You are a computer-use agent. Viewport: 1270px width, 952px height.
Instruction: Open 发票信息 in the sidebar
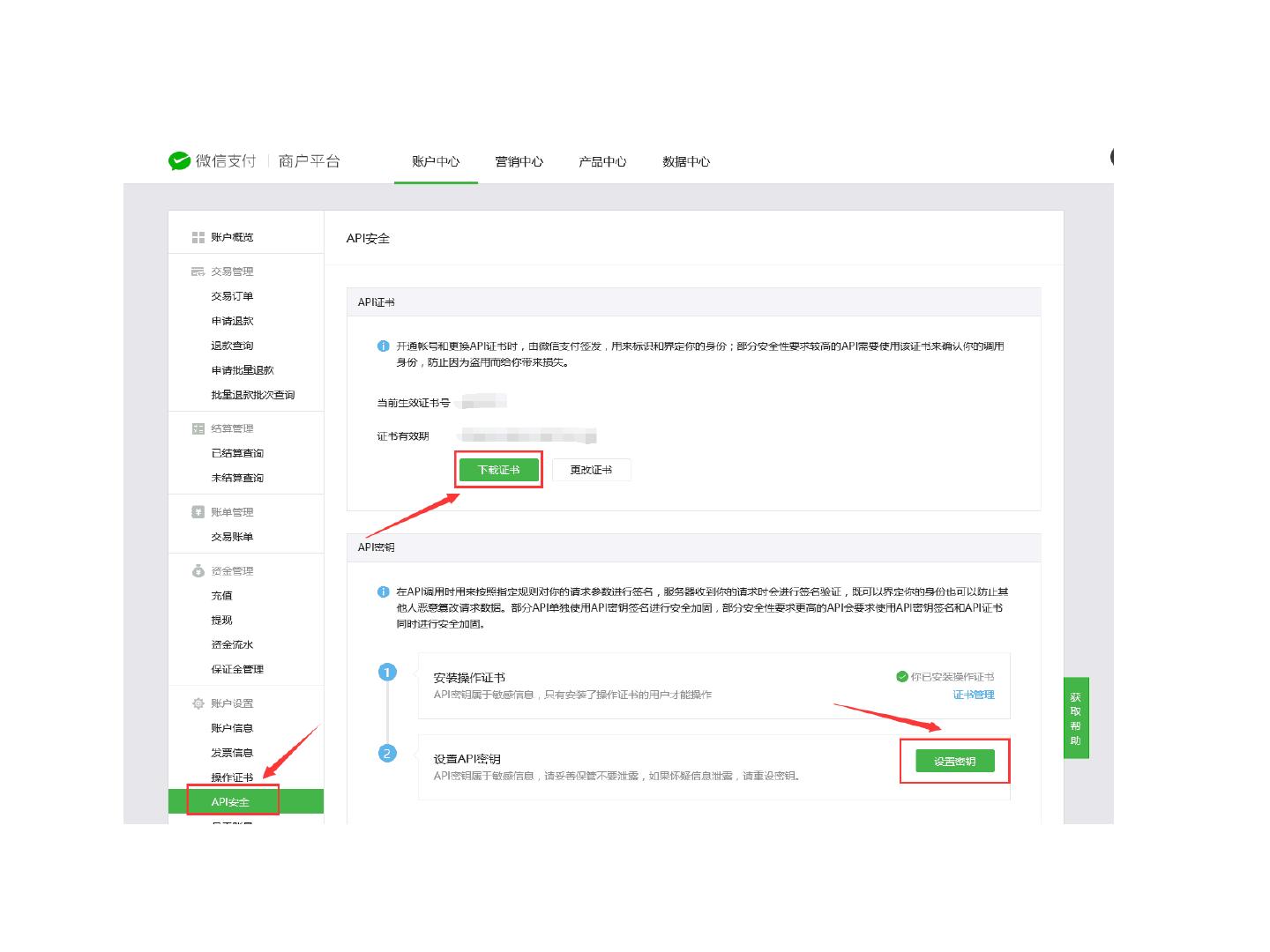(x=232, y=753)
